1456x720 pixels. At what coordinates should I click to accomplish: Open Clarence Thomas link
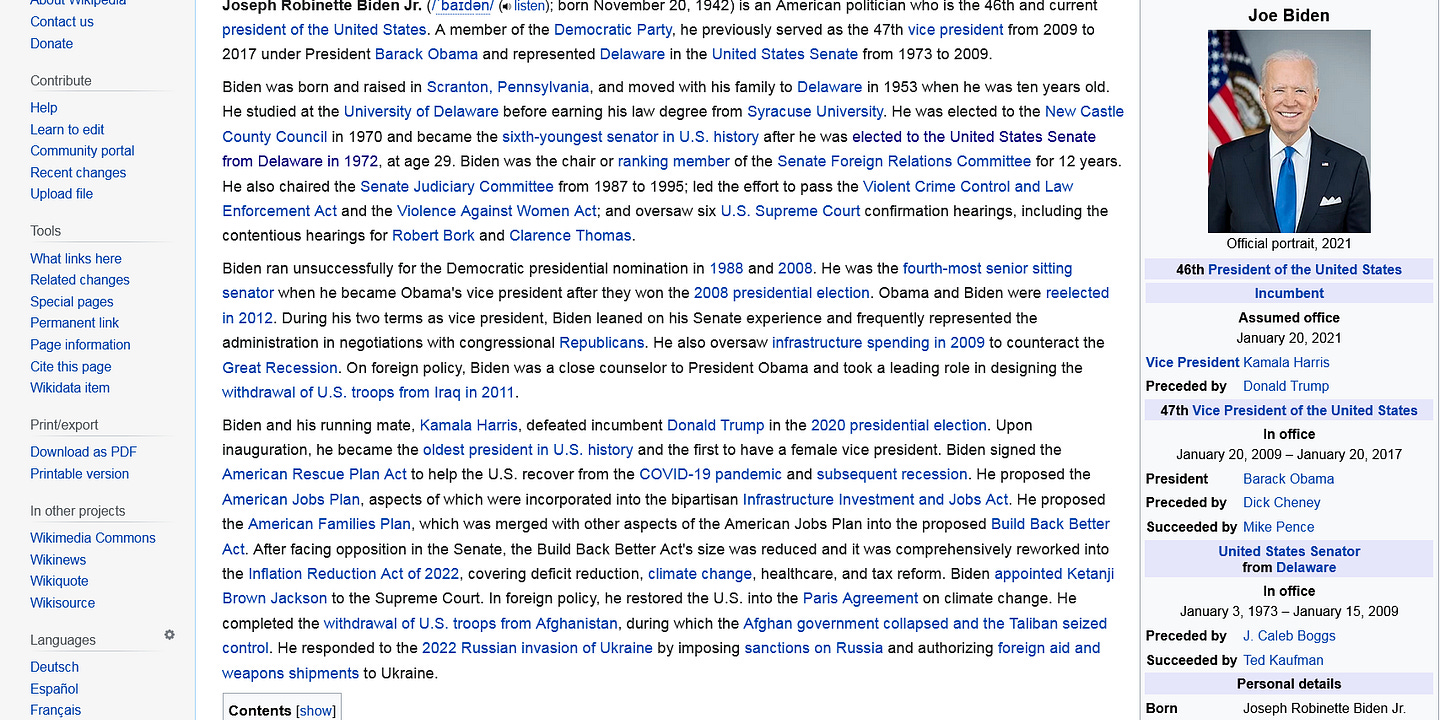click(x=570, y=236)
